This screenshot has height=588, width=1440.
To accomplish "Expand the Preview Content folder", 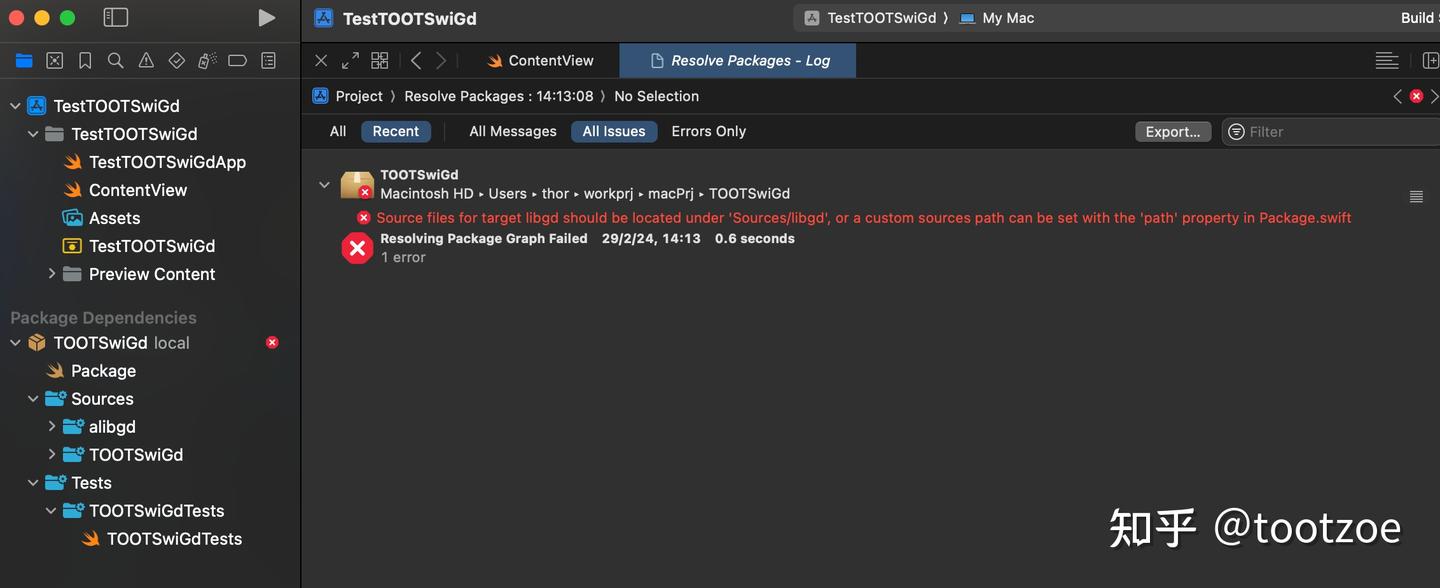I will pos(52,273).
